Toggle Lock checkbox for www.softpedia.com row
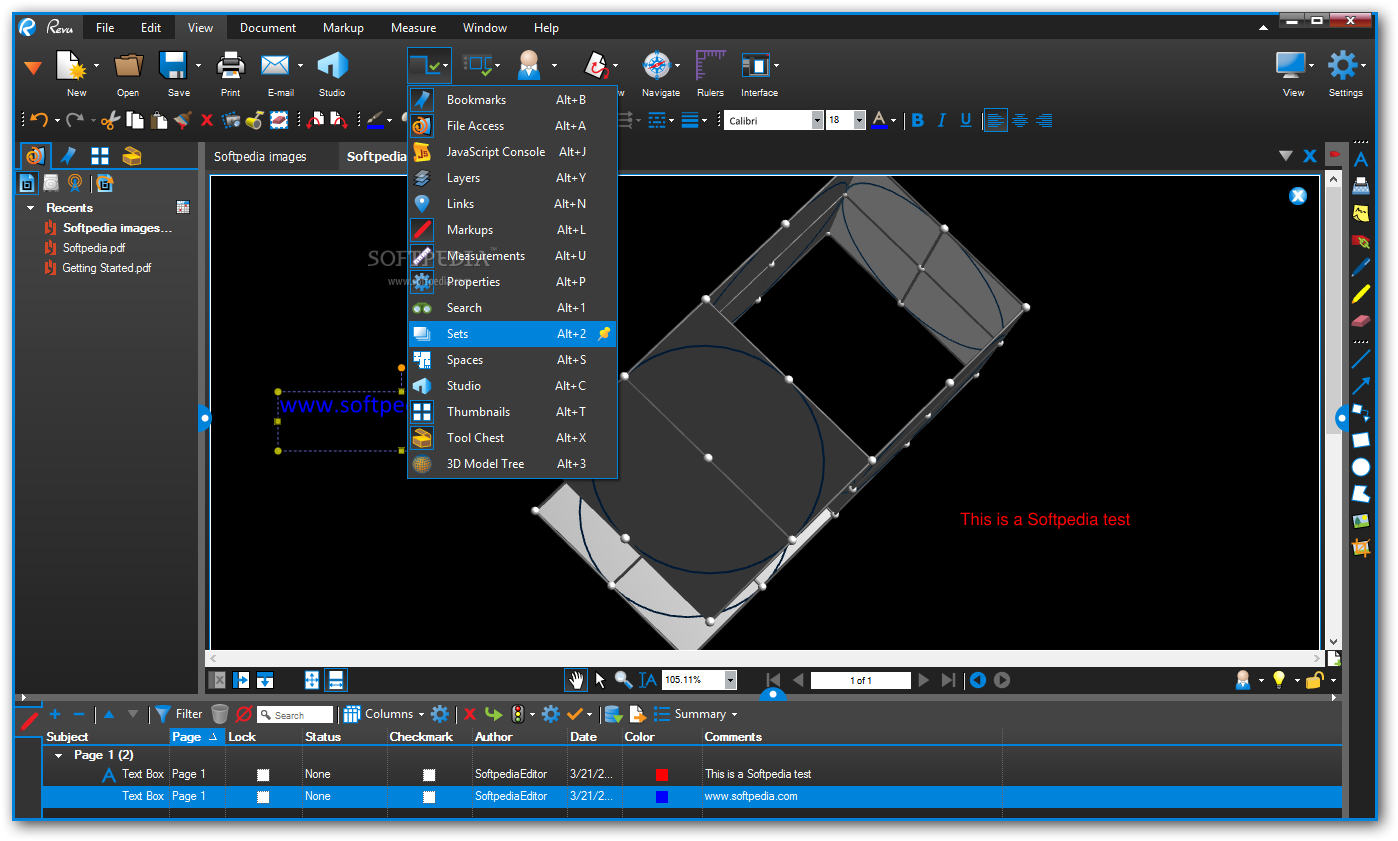The width and height of the screenshot is (1398, 841). [263, 797]
